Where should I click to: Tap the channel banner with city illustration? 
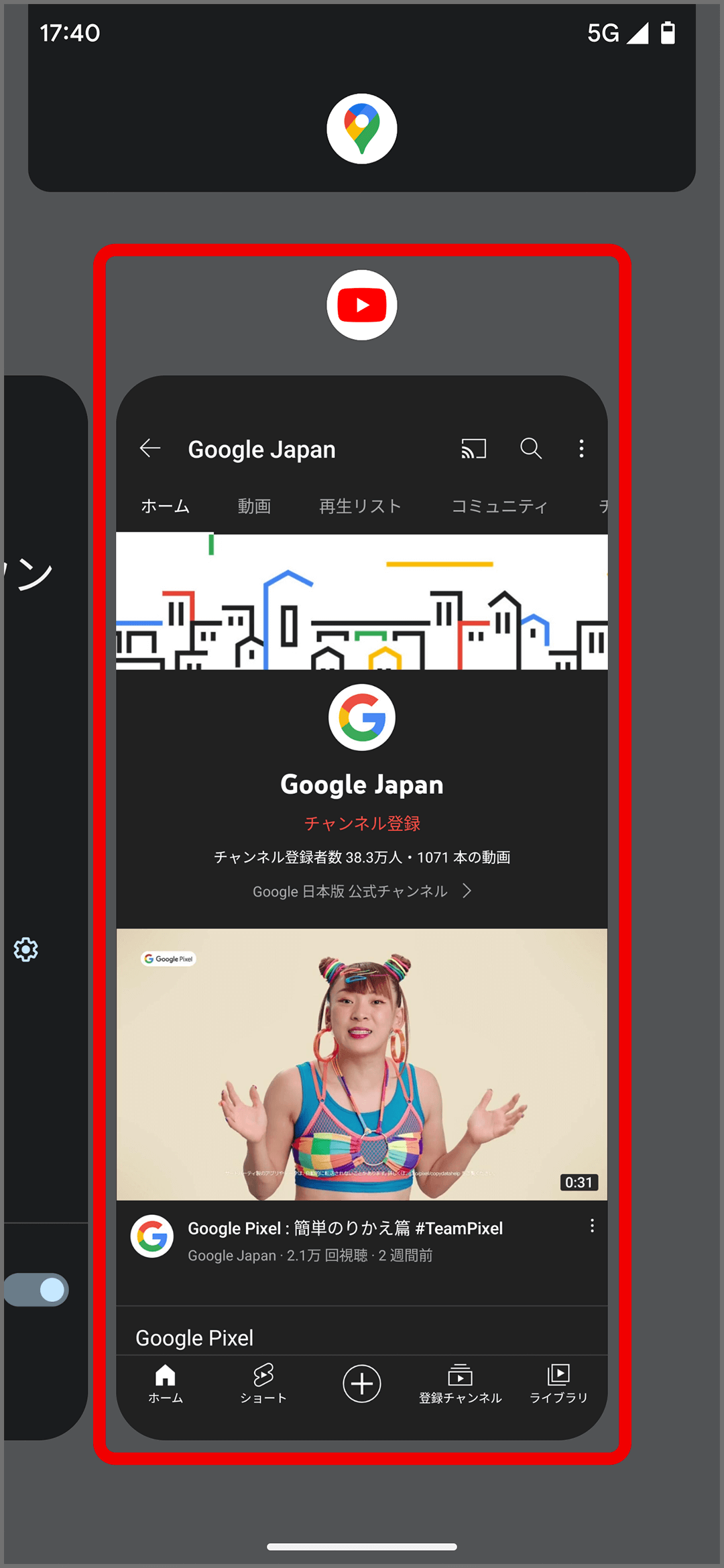tap(362, 602)
